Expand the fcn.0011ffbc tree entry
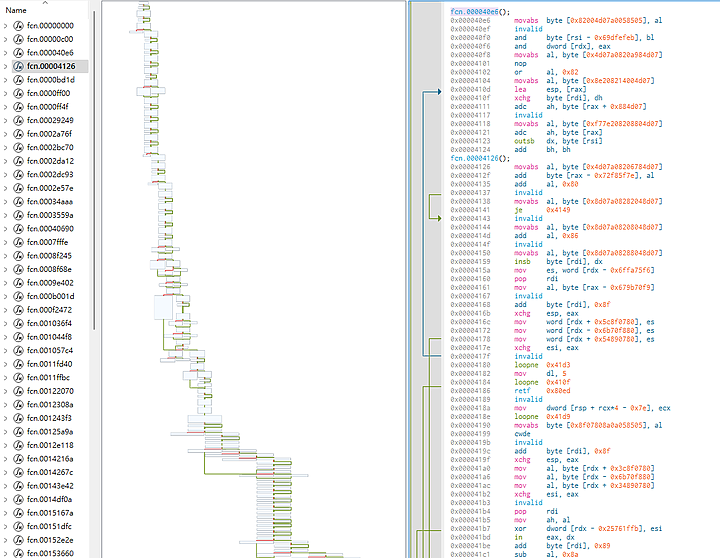The width and height of the screenshot is (720, 558). [6, 378]
